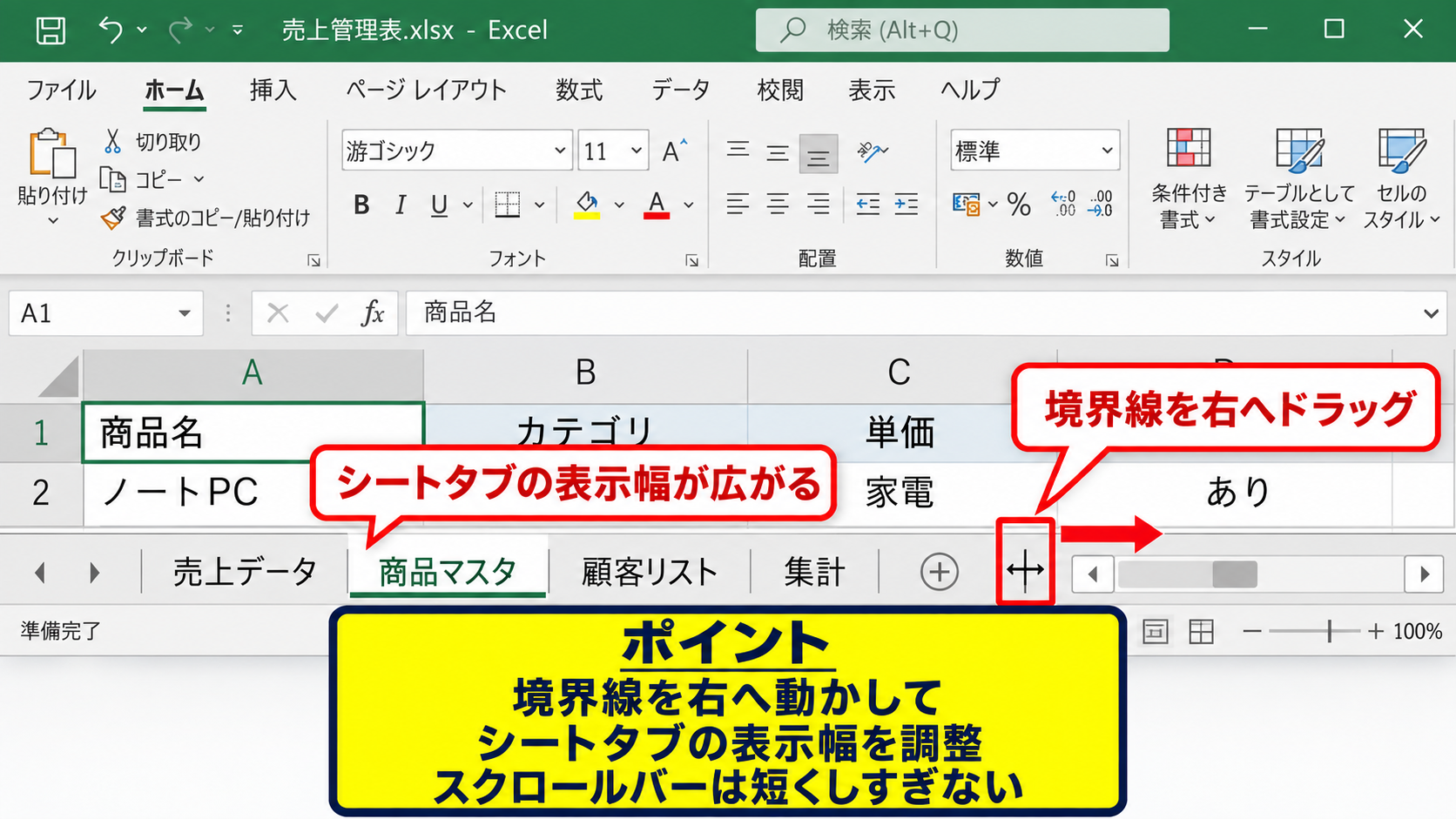Open the 挿入 ribbon tab
This screenshot has height=819, width=1456.
click(x=273, y=90)
